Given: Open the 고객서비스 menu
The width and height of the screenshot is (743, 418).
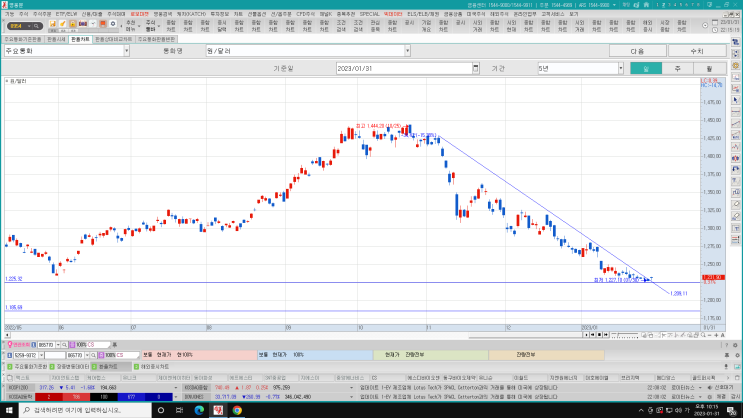Looking at the screenshot, I should tap(553, 14).
